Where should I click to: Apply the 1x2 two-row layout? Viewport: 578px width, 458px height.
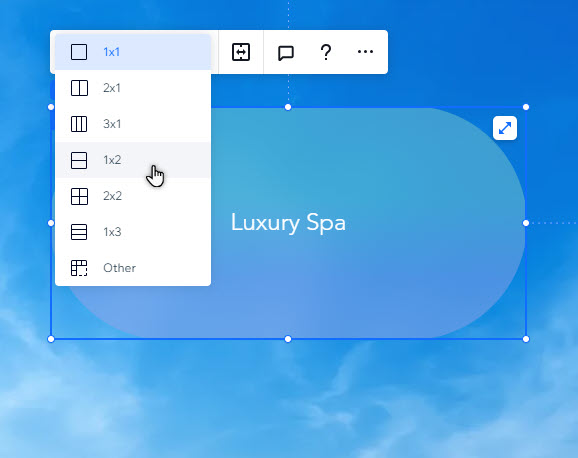(133, 160)
